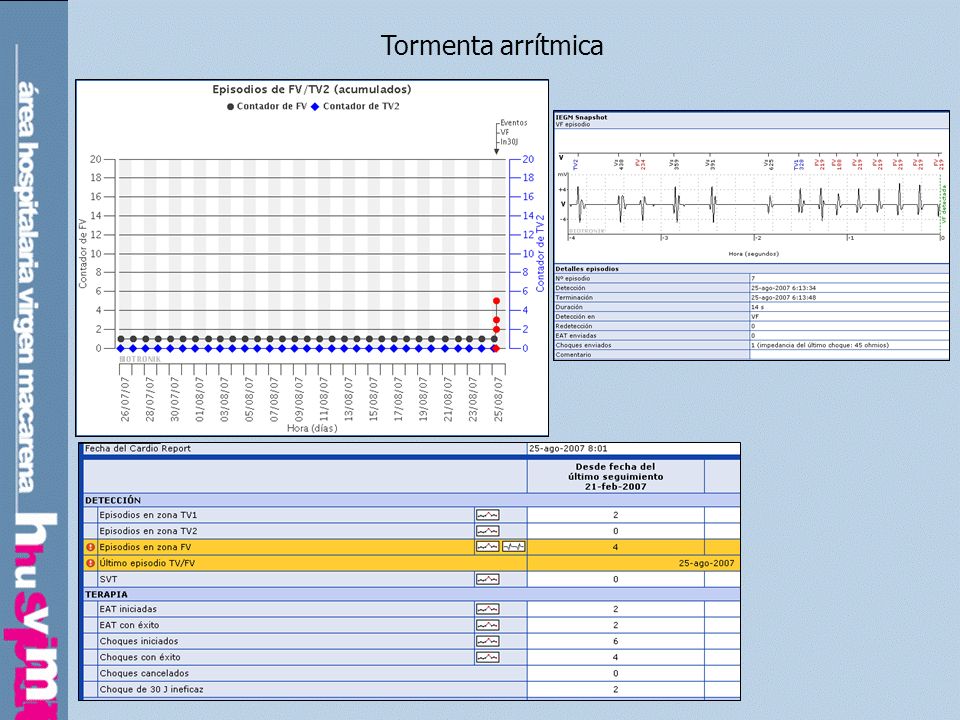Select 'Contador de FV' legend entry

click(267, 107)
